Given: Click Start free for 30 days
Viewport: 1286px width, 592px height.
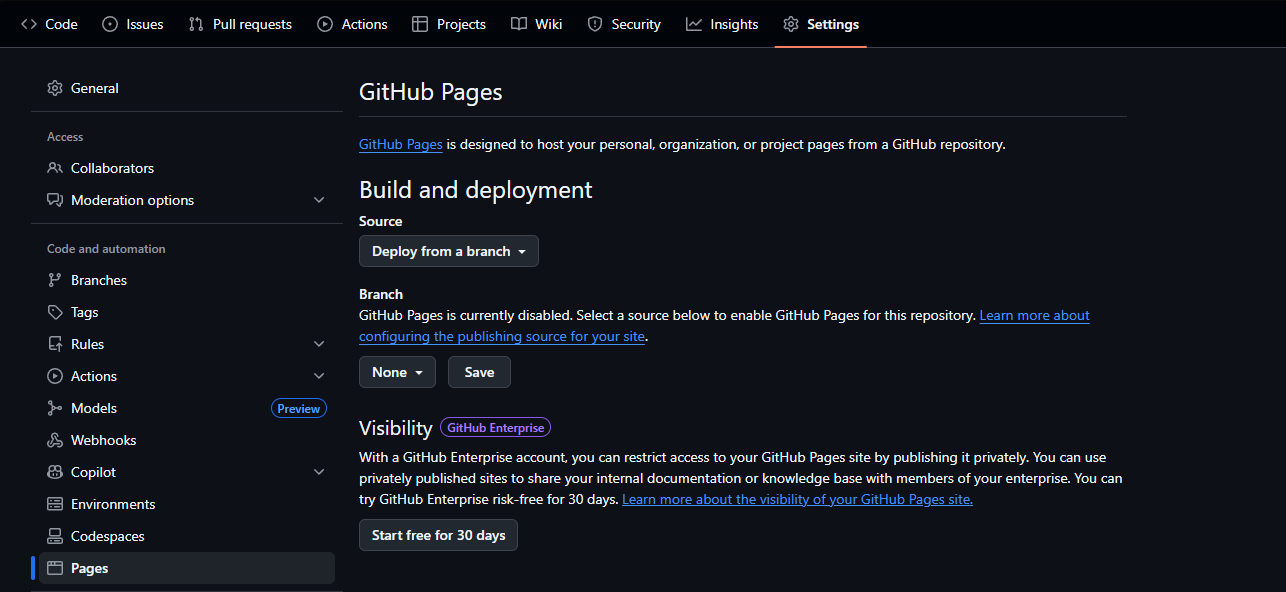Looking at the screenshot, I should coord(438,535).
